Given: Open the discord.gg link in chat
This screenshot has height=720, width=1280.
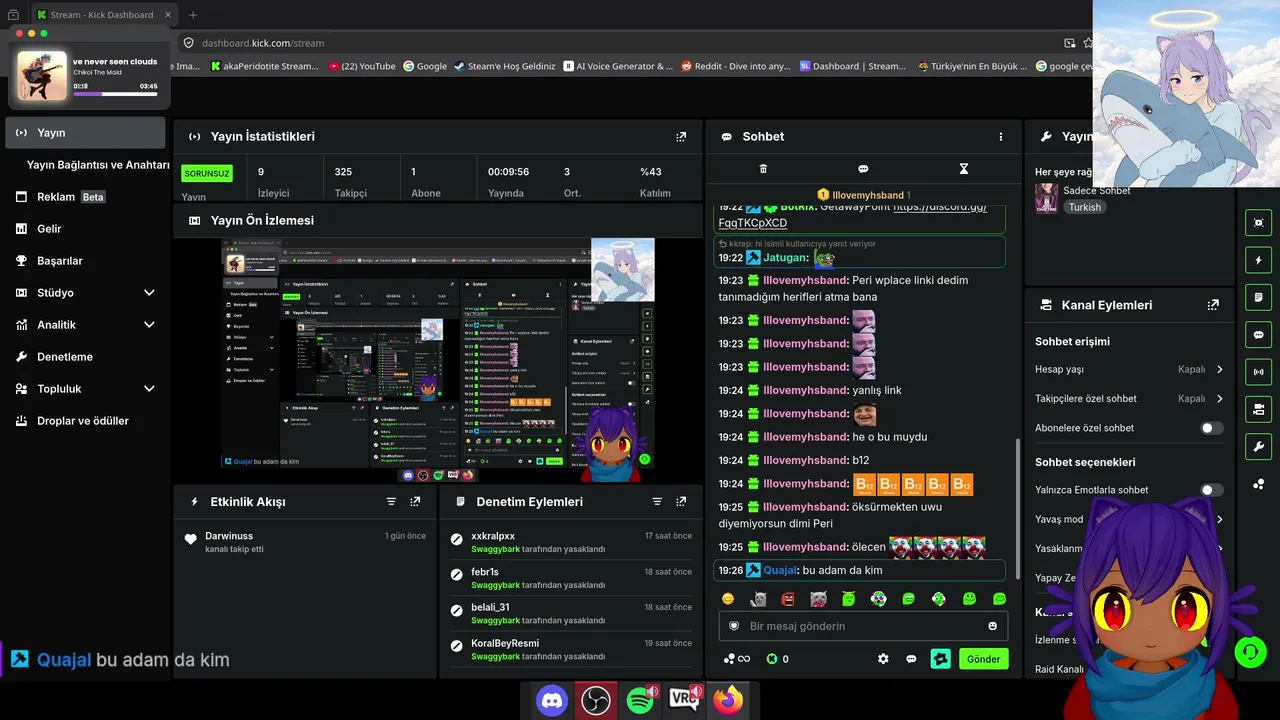Looking at the screenshot, I should (x=853, y=215).
